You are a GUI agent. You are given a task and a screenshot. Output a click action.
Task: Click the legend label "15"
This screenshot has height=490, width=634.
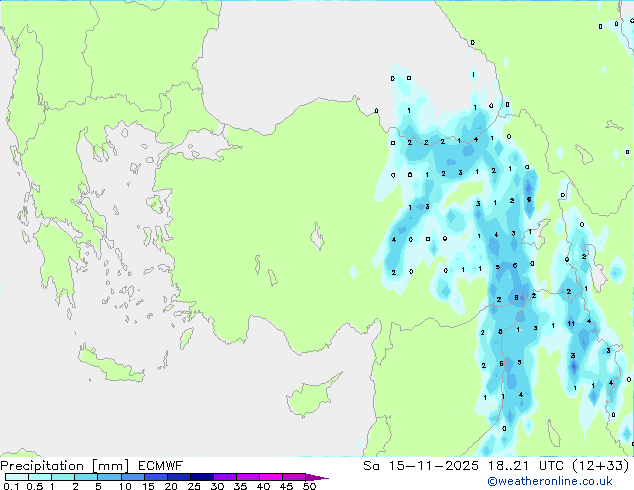point(148,486)
